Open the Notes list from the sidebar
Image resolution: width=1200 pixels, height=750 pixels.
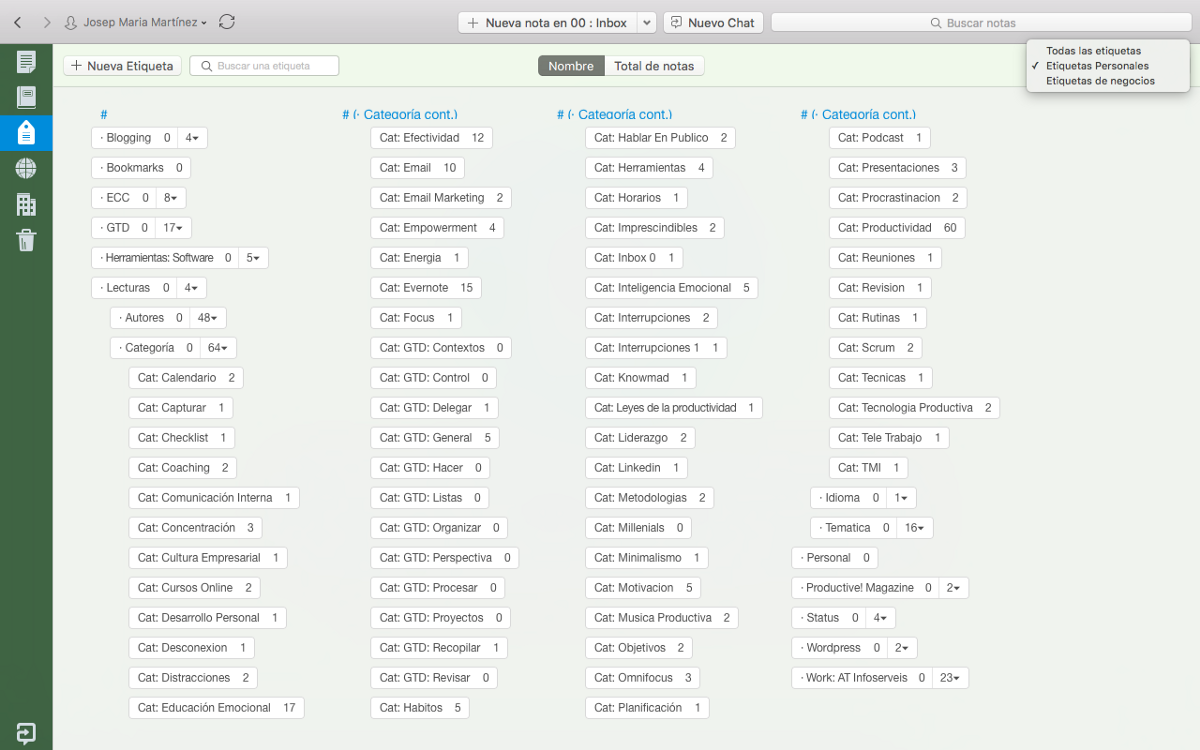pyautogui.click(x=26, y=61)
